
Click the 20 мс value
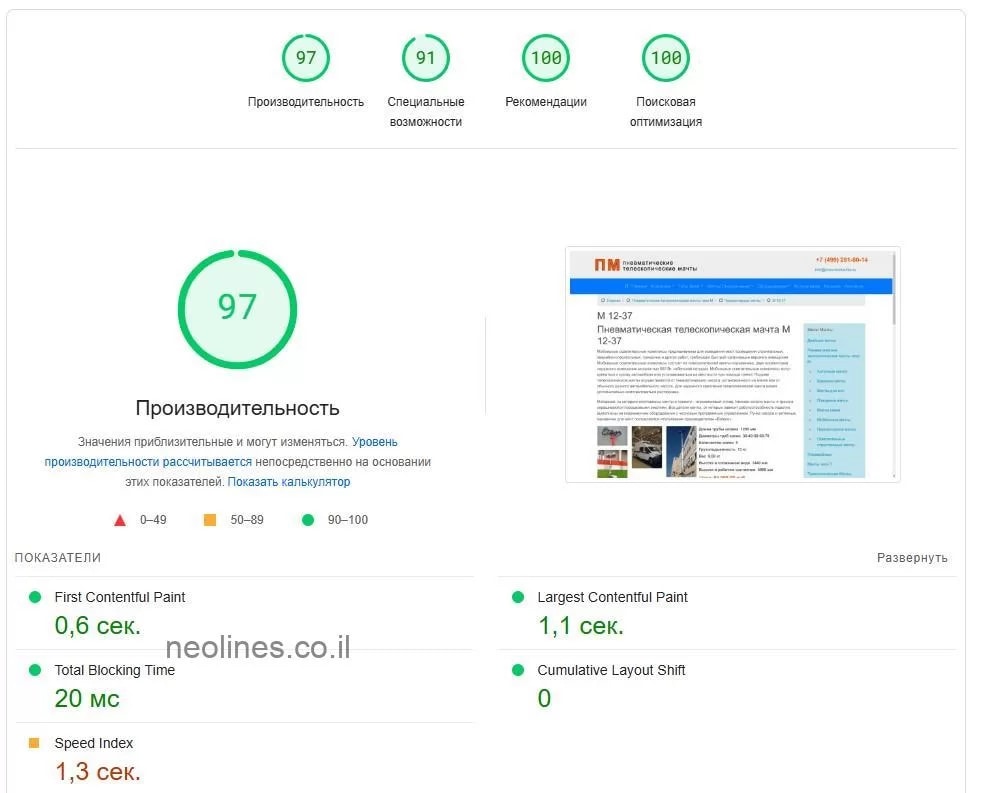(x=87, y=699)
